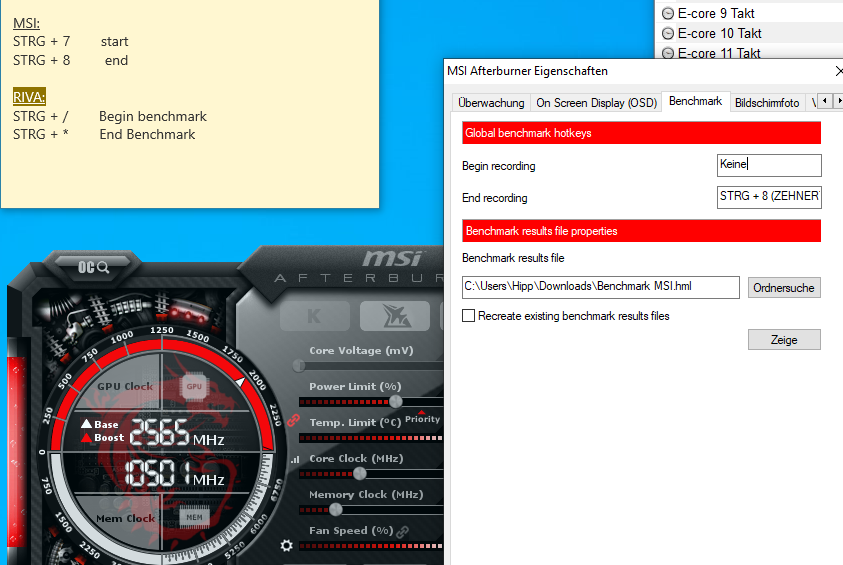Click 'Begin benchmark' text in the note
This screenshot has height=565, width=843.
coord(153,117)
